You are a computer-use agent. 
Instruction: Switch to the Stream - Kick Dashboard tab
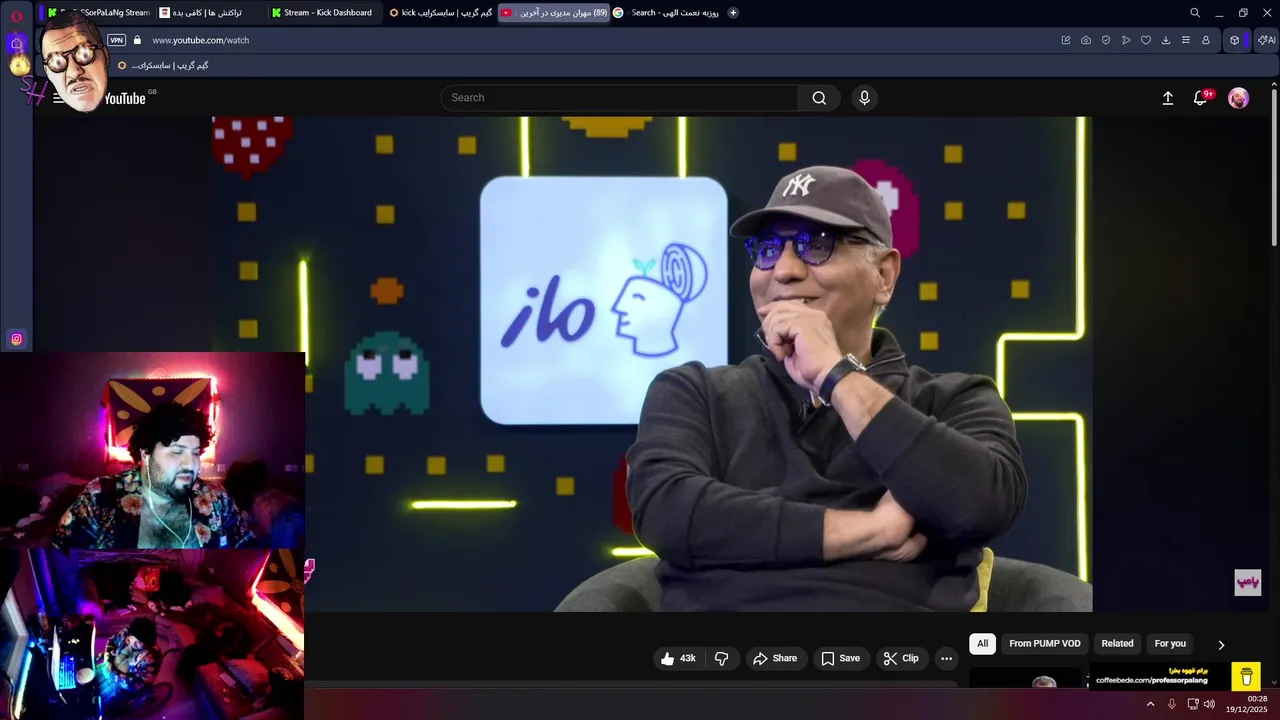327,13
